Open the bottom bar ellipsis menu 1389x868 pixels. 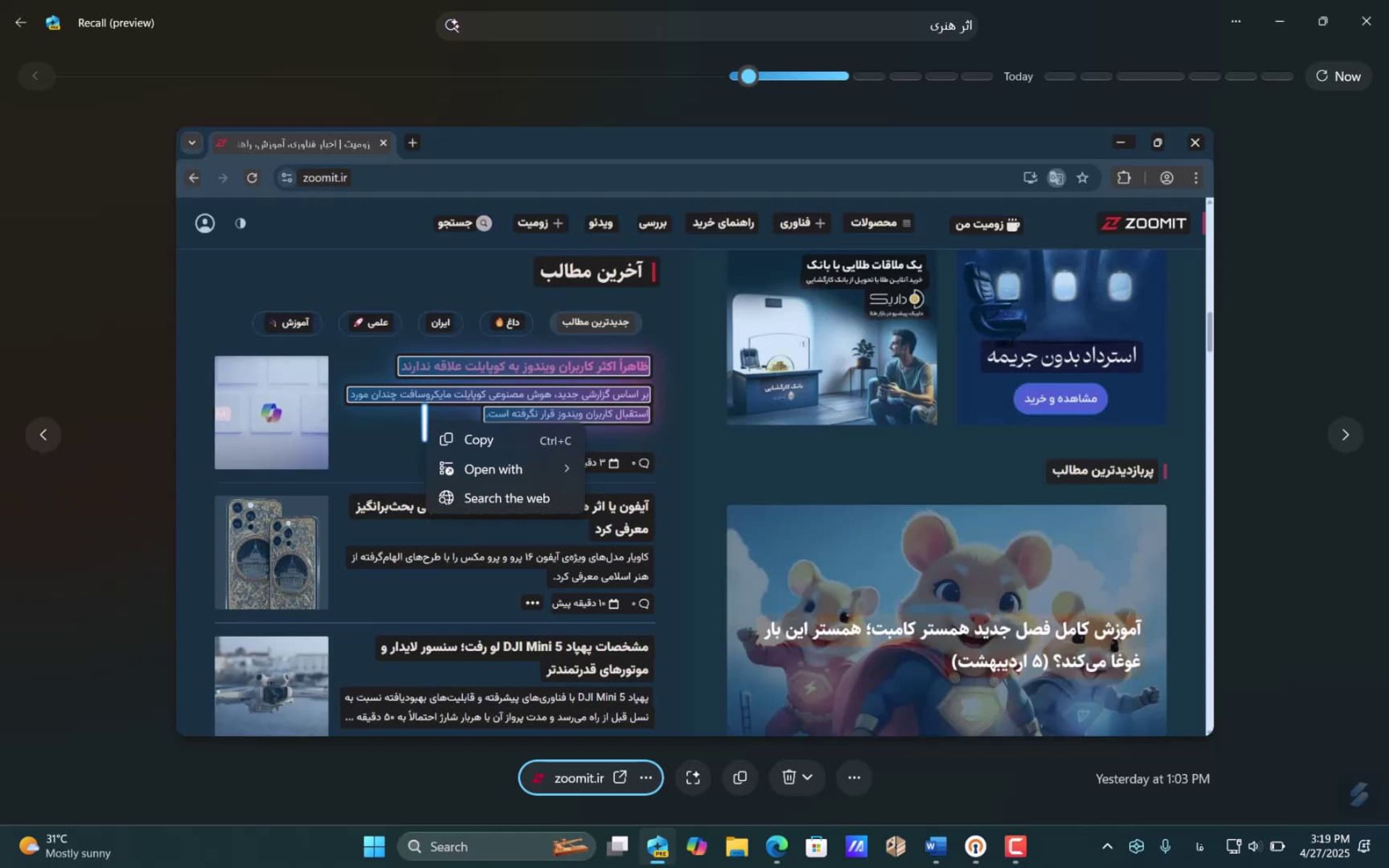click(854, 778)
